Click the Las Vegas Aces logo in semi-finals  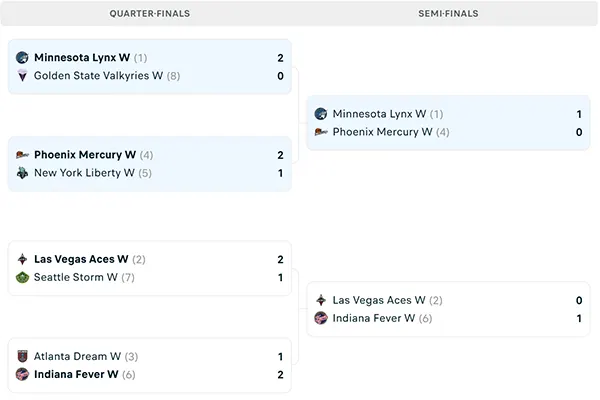pos(320,300)
